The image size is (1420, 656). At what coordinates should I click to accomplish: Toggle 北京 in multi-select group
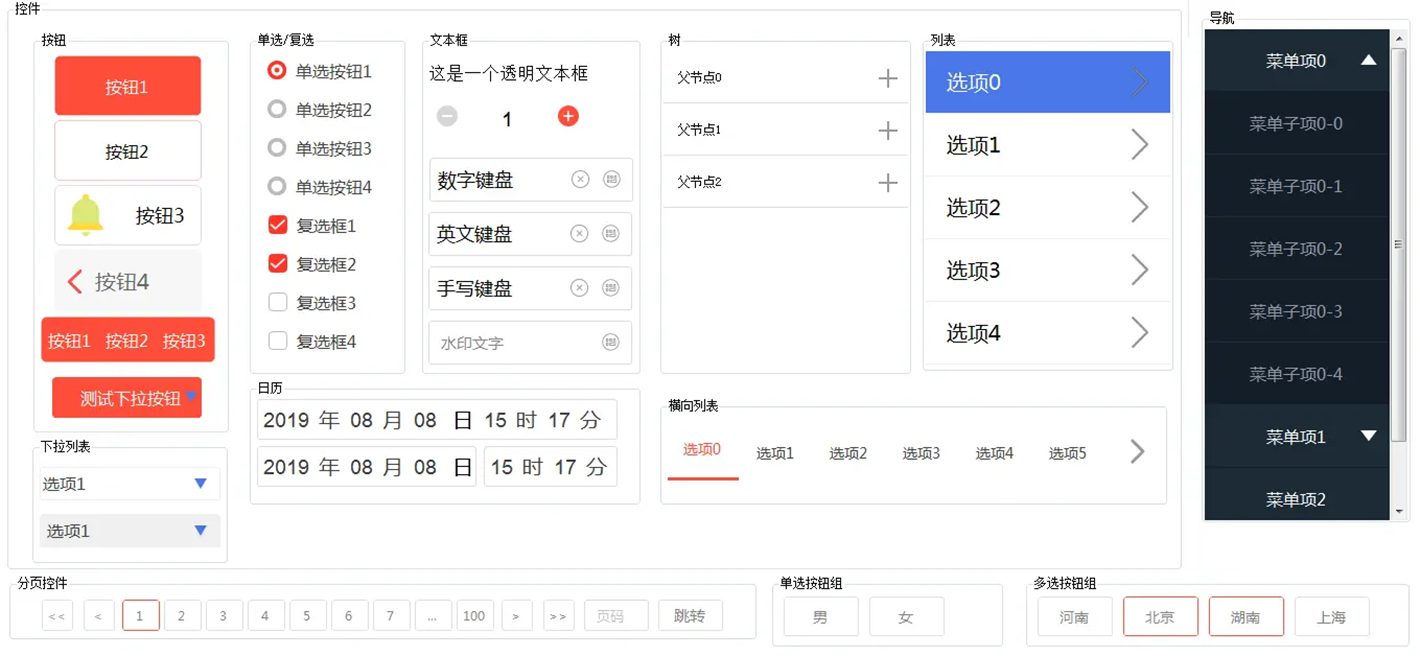tap(1160, 617)
